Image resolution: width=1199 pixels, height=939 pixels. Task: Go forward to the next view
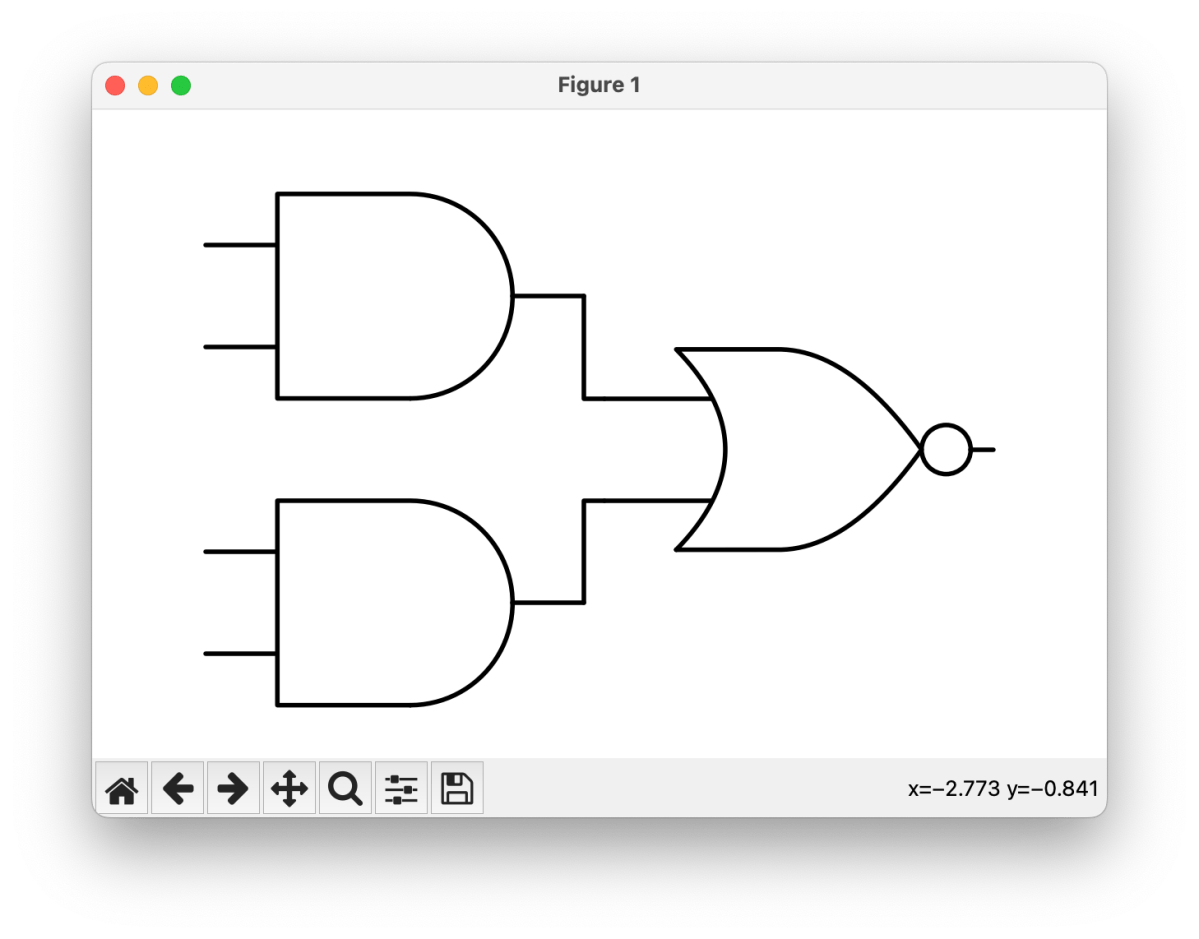(233, 788)
